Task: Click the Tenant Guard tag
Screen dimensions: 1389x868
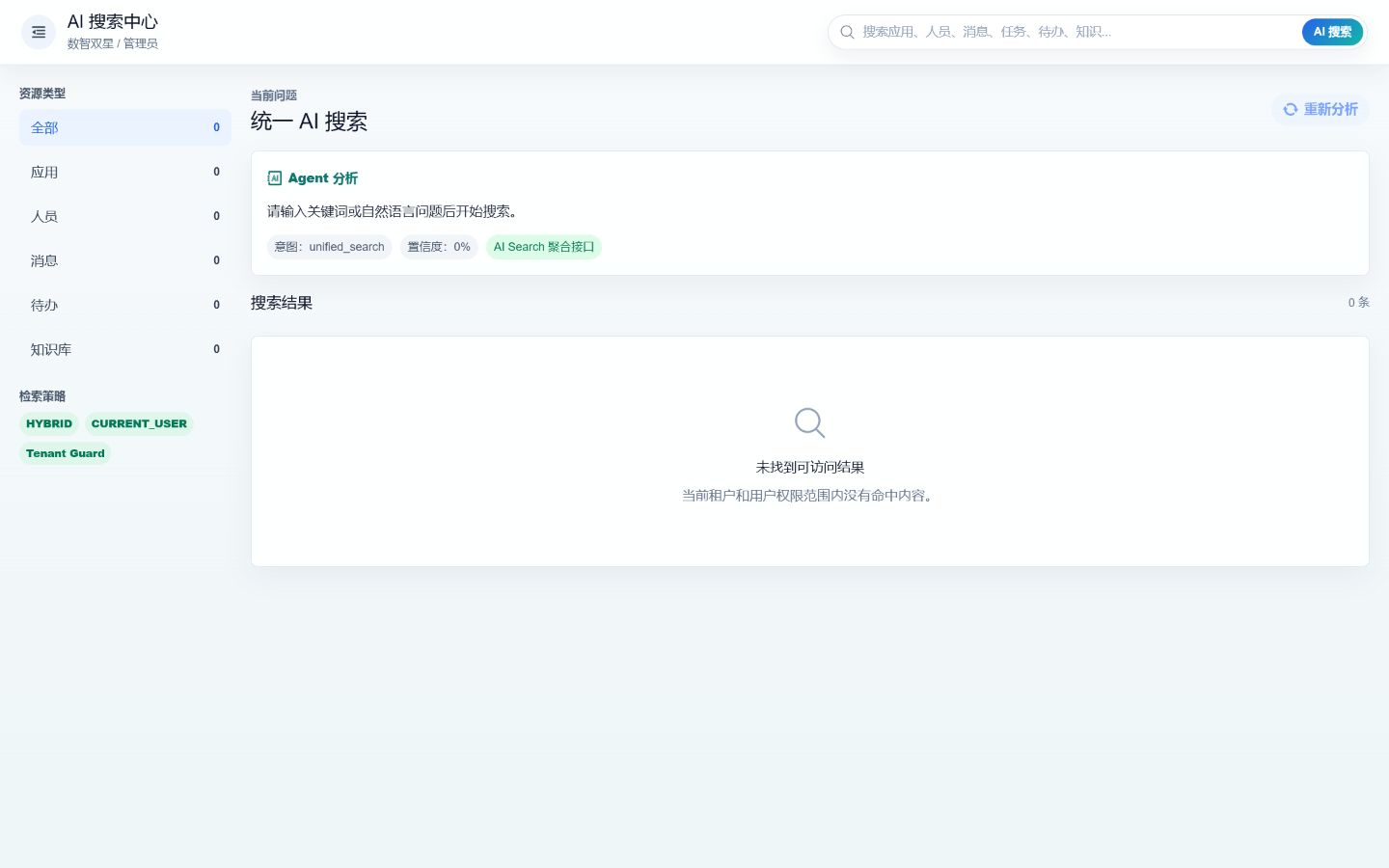Action: click(x=66, y=453)
